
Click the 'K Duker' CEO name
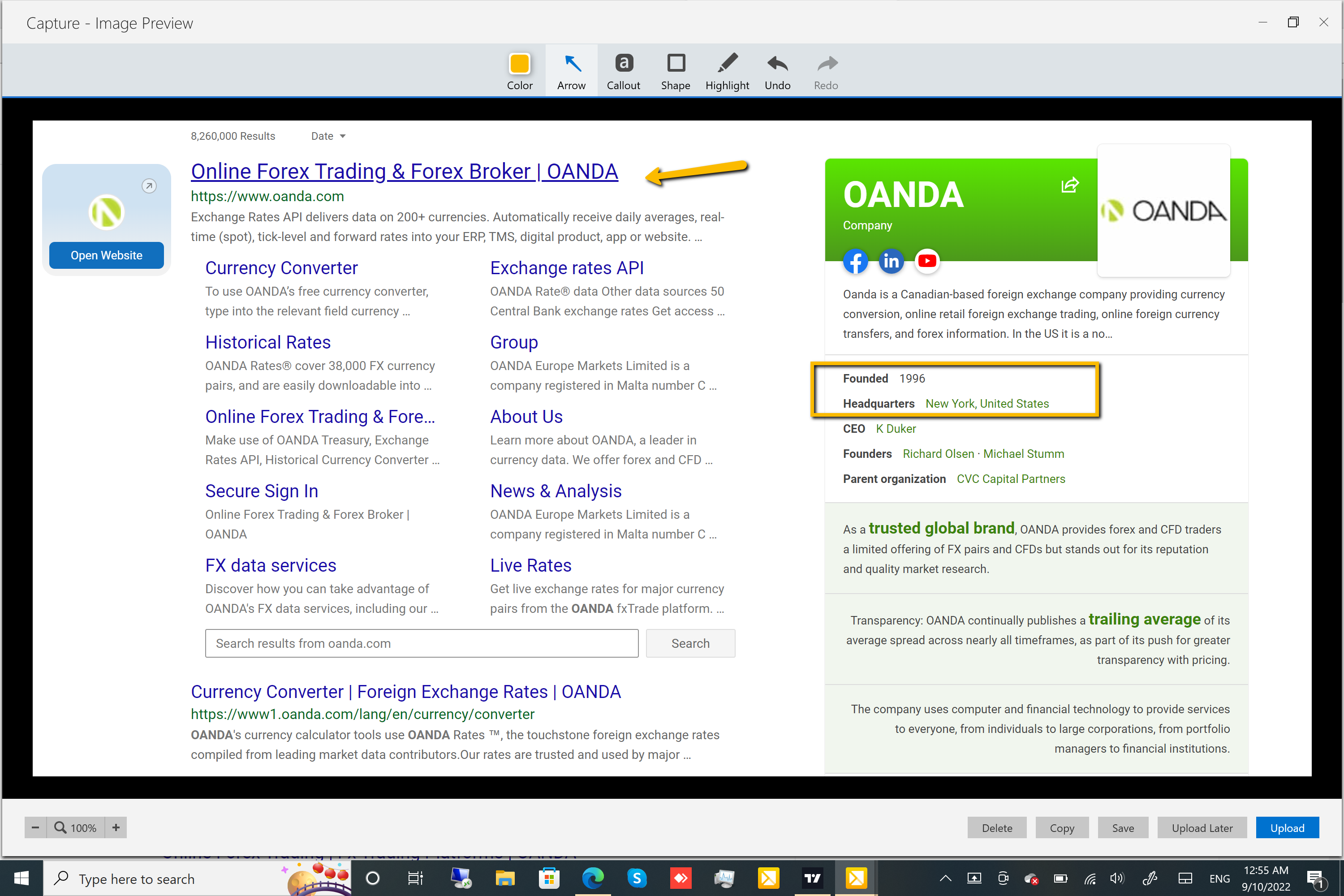coord(896,429)
